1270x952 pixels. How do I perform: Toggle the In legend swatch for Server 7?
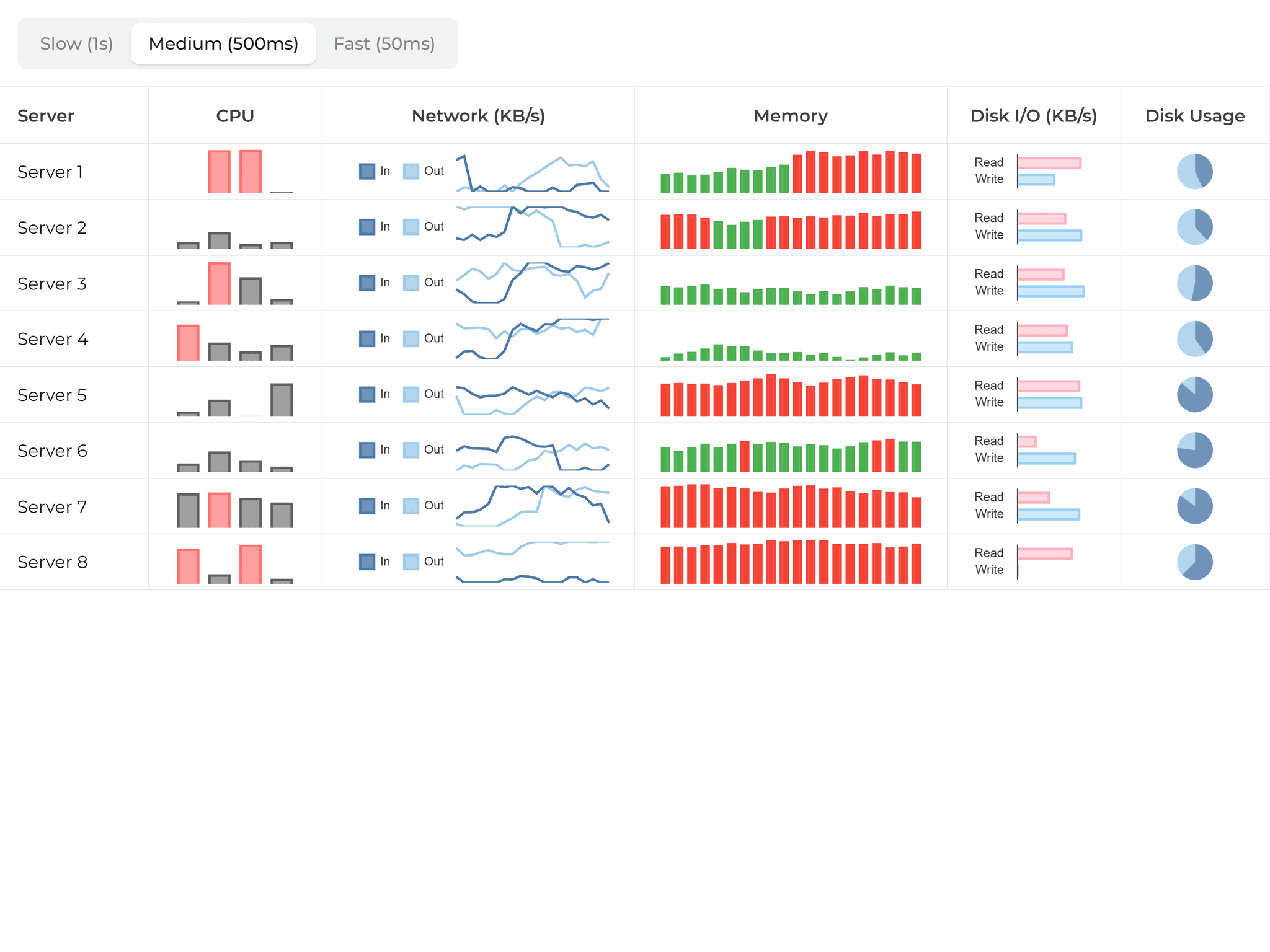point(367,506)
